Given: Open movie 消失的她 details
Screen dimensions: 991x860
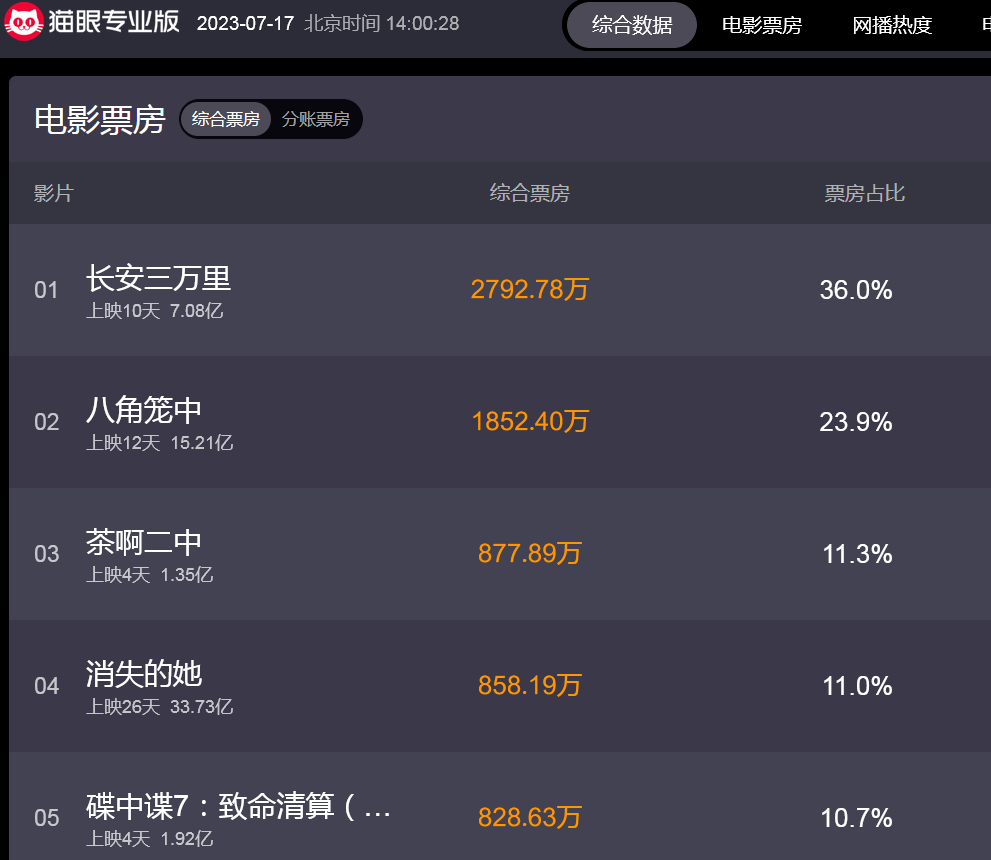Looking at the screenshot, I should 144,674.
